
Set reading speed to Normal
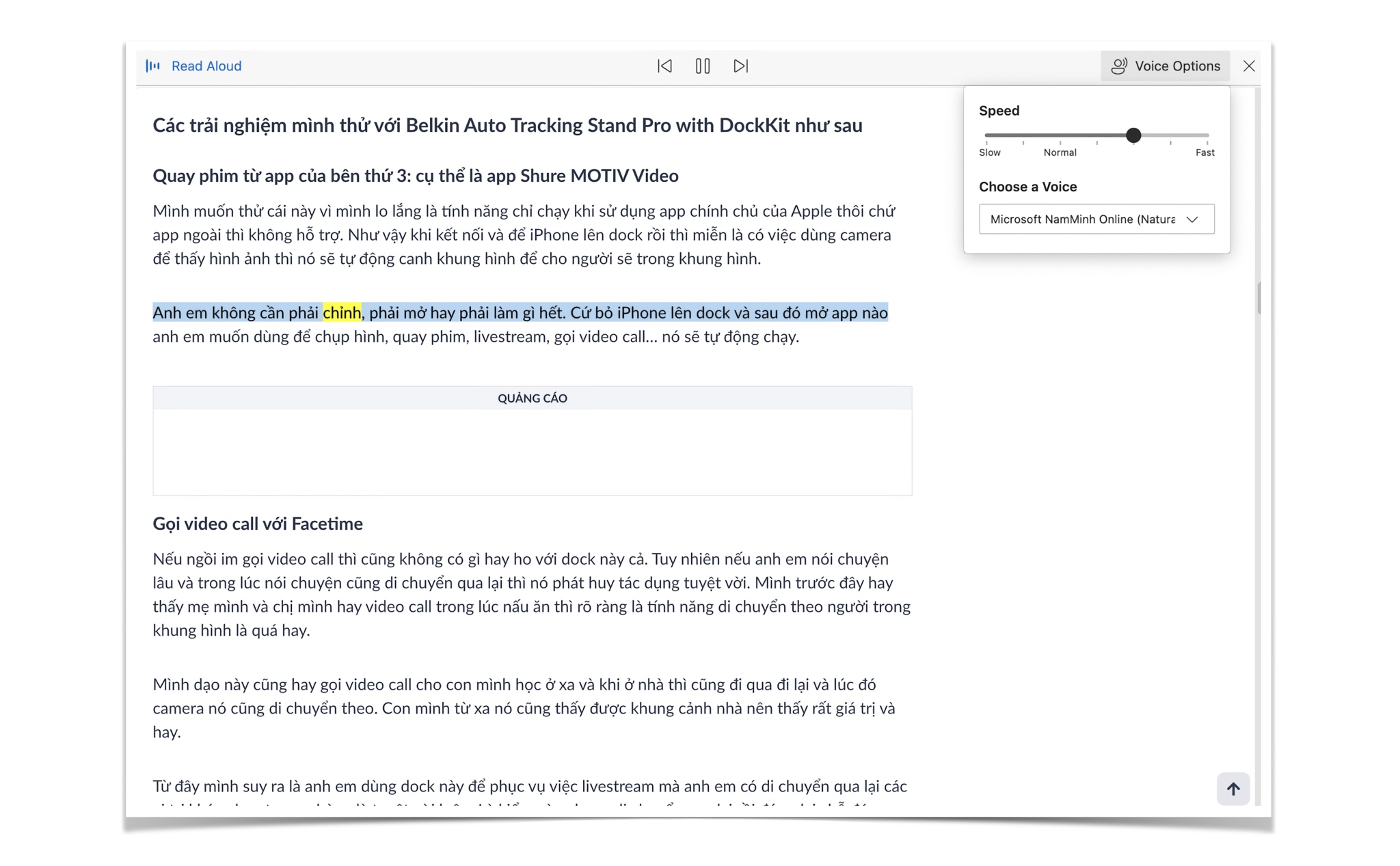tap(1060, 152)
